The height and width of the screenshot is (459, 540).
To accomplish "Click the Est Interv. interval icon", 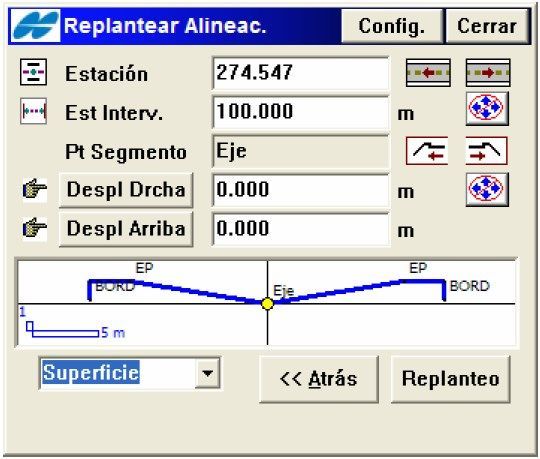I will [33, 111].
